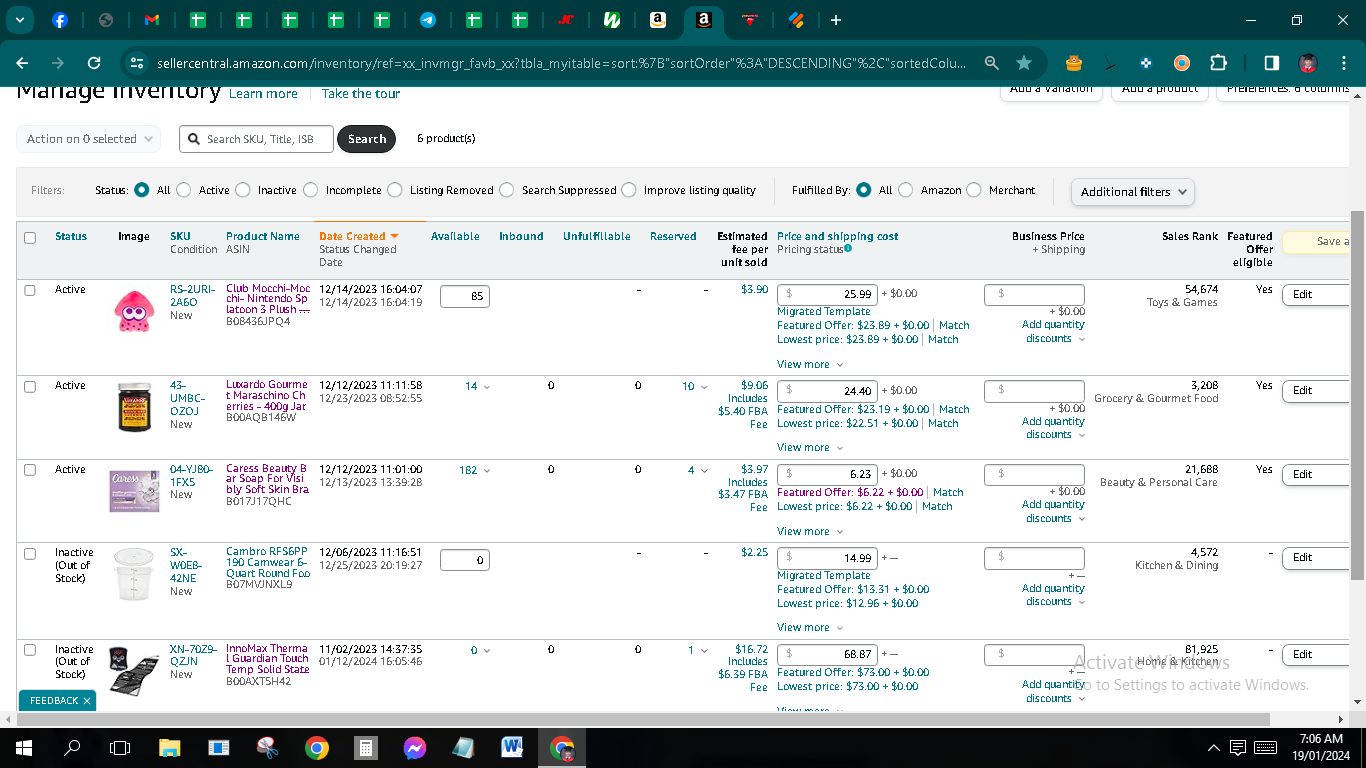Check the Caress Beauty Bar Soap row checkbox
The height and width of the screenshot is (768, 1366).
(30, 470)
